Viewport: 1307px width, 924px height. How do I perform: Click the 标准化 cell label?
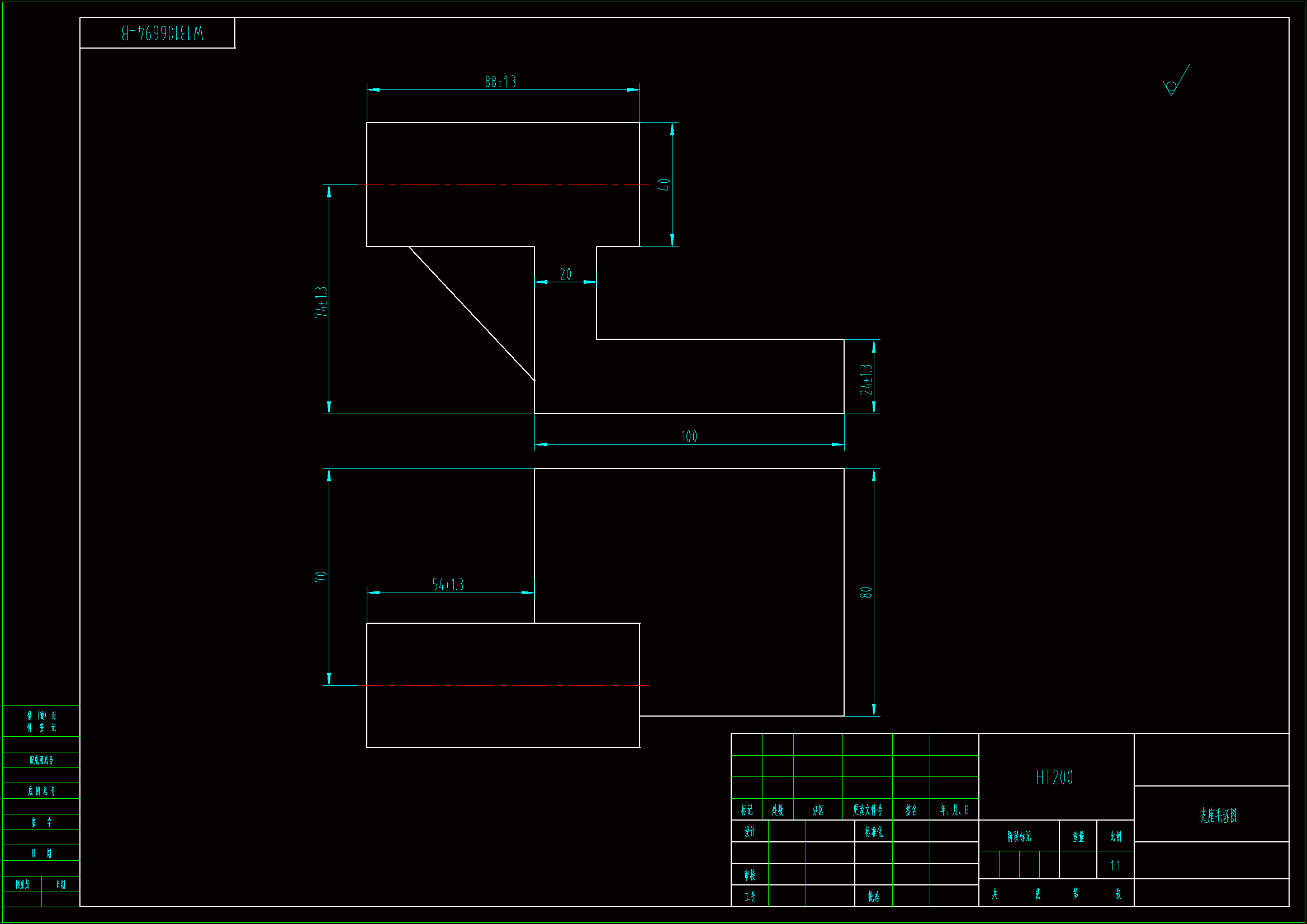tap(873, 832)
